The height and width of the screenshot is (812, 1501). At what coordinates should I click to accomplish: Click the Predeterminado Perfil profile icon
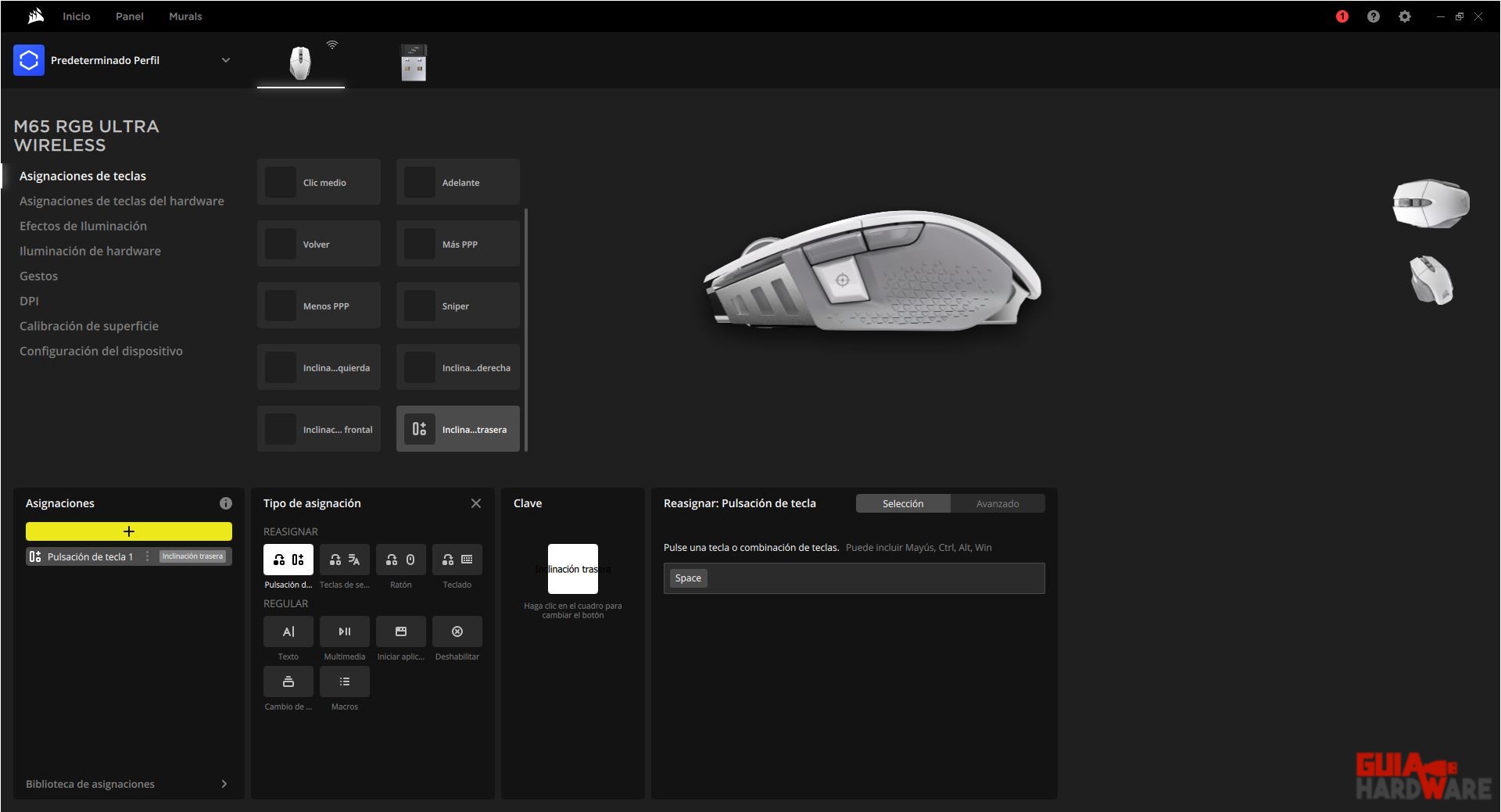click(29, 60)
